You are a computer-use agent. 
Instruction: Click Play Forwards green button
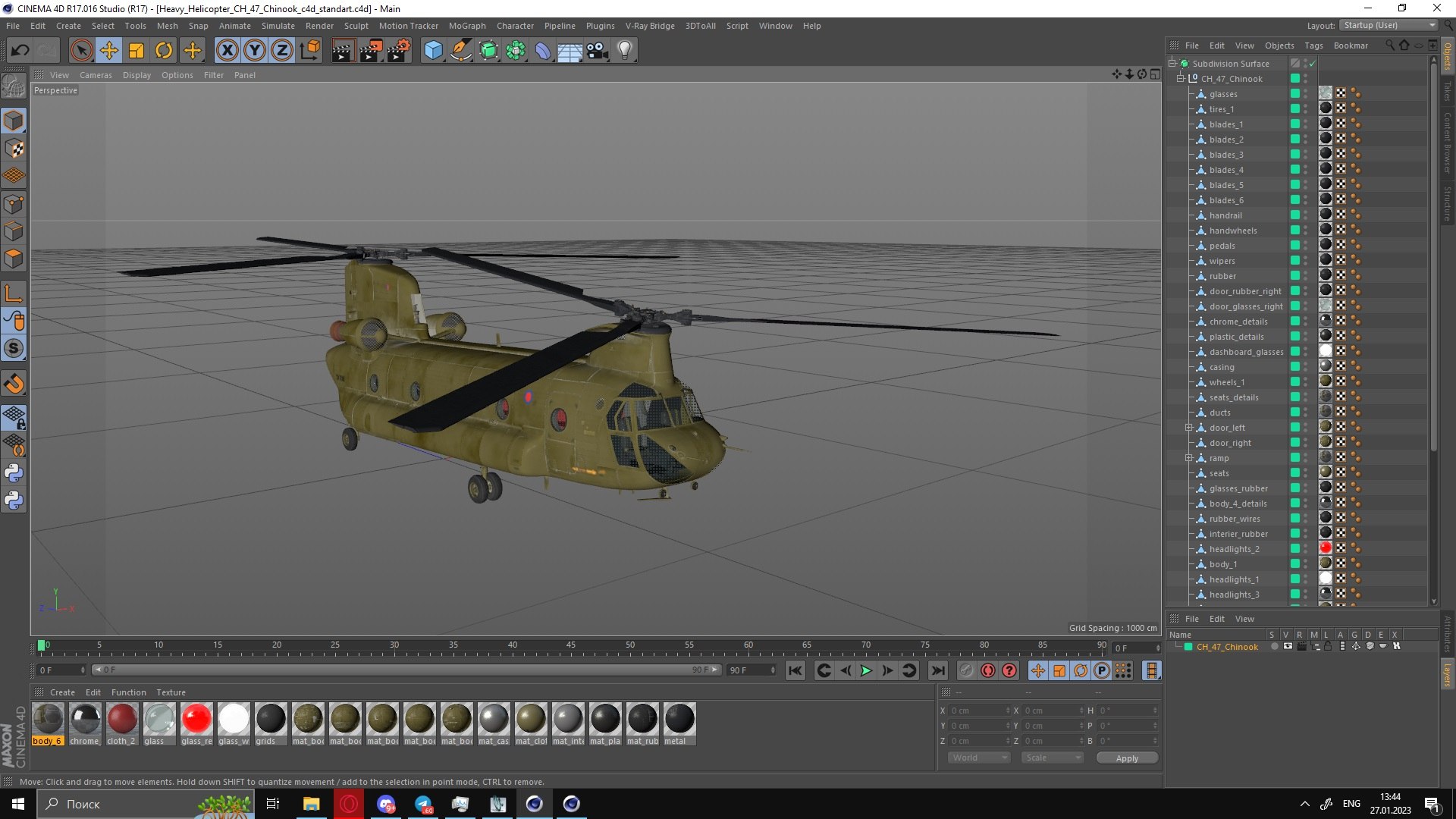[x=865, y=670]
